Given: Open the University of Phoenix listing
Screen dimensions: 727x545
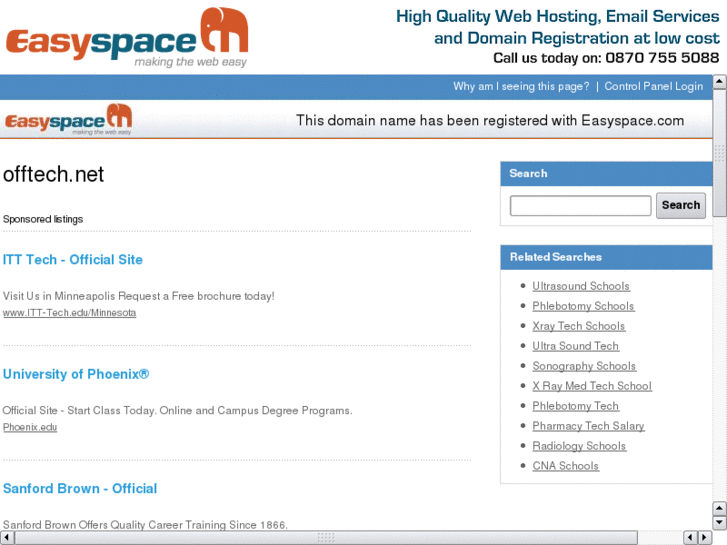Looking at the screenshot, I should [76, 374].
